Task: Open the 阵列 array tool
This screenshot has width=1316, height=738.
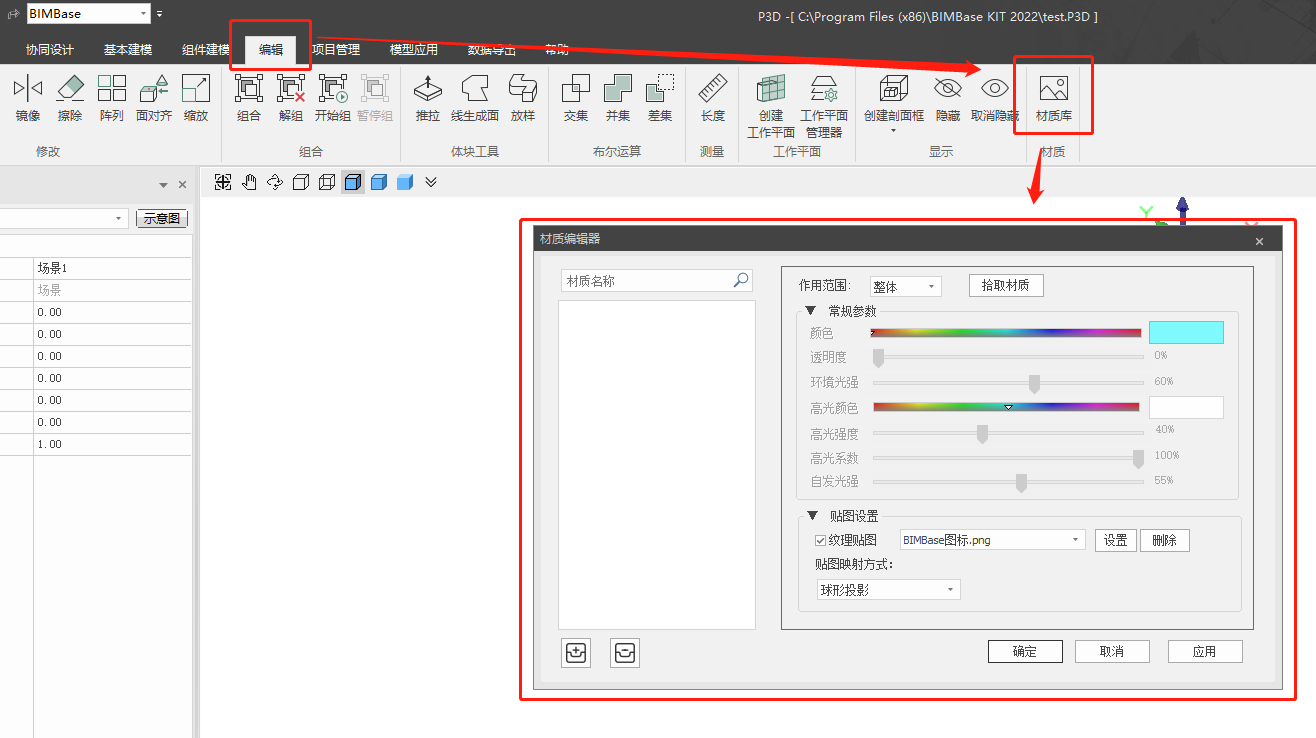Action: tap(112, 97)
